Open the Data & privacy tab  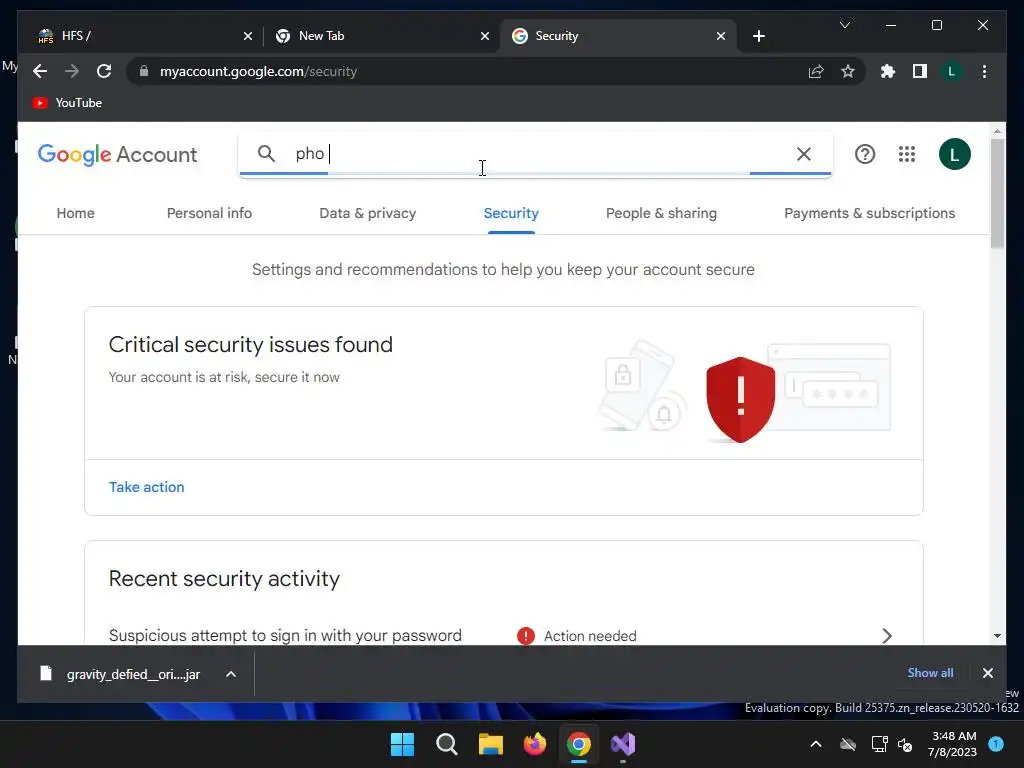[x=368, y=213]
